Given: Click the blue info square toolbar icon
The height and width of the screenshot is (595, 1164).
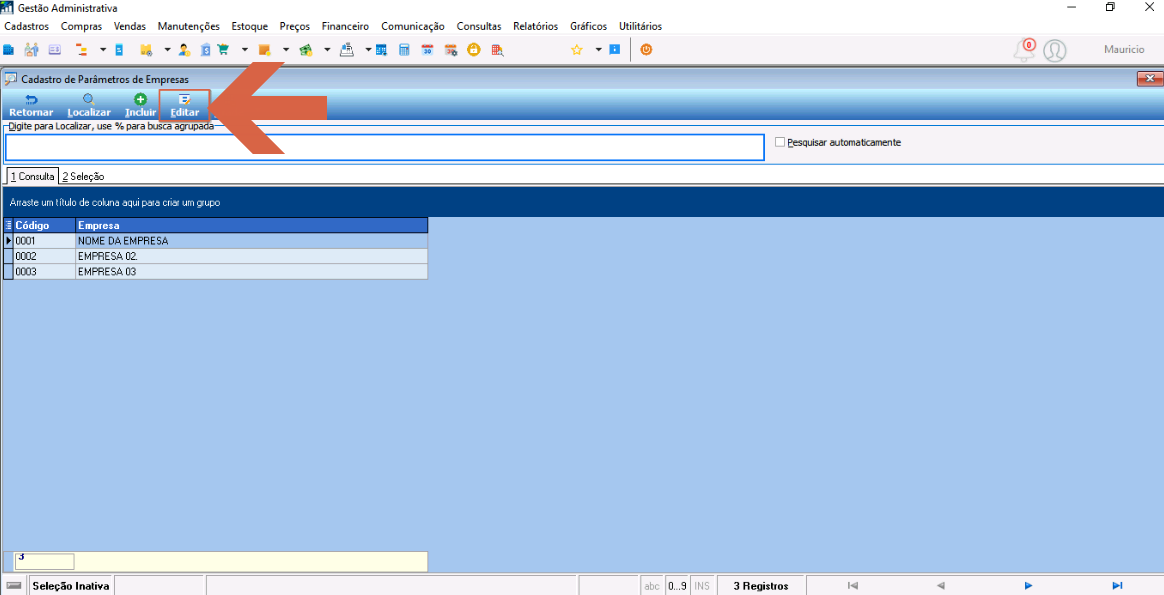Looking at the screenshot, I should click(615, 50).
